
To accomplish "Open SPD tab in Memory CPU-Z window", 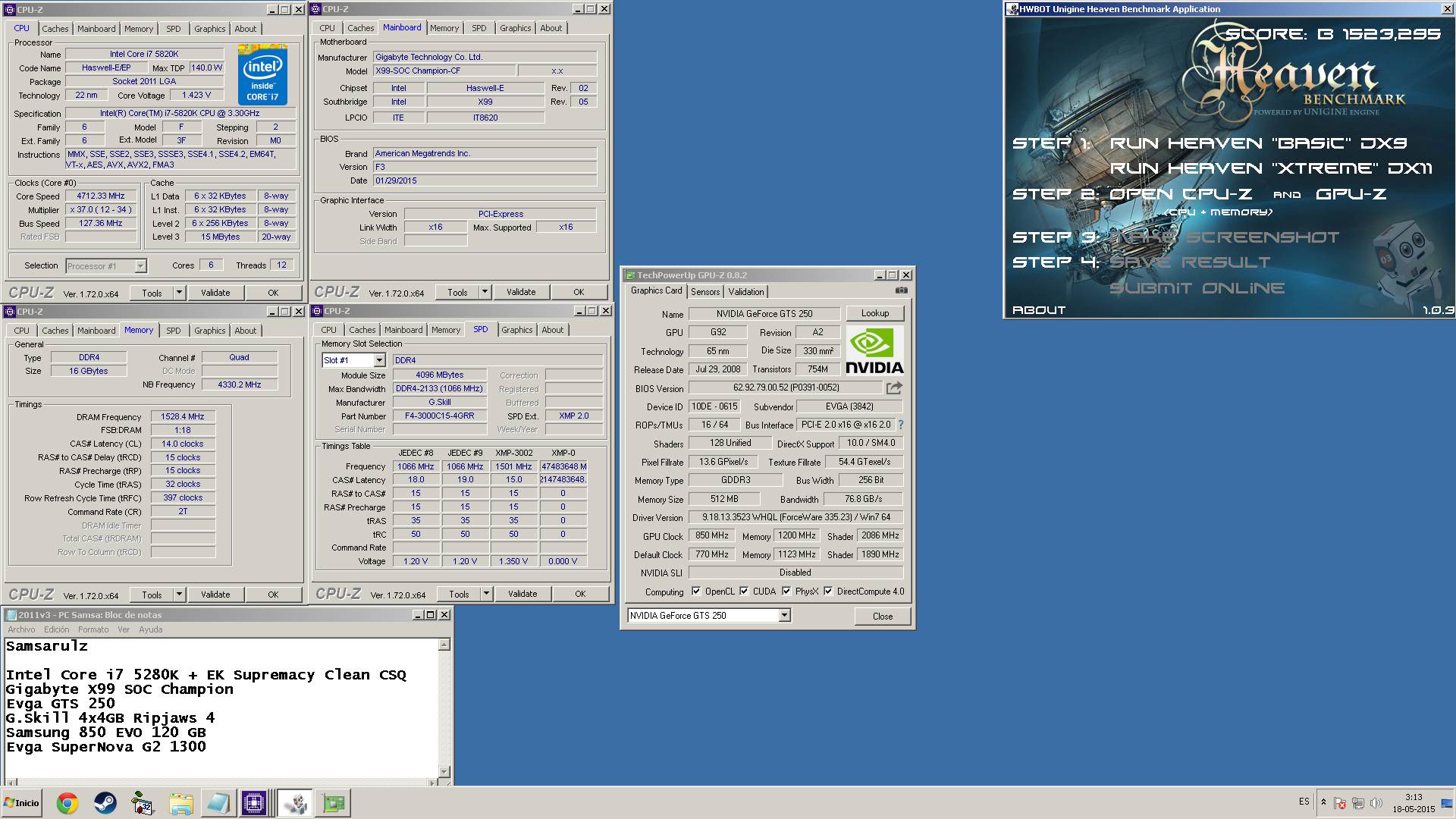I will (174, 331).
